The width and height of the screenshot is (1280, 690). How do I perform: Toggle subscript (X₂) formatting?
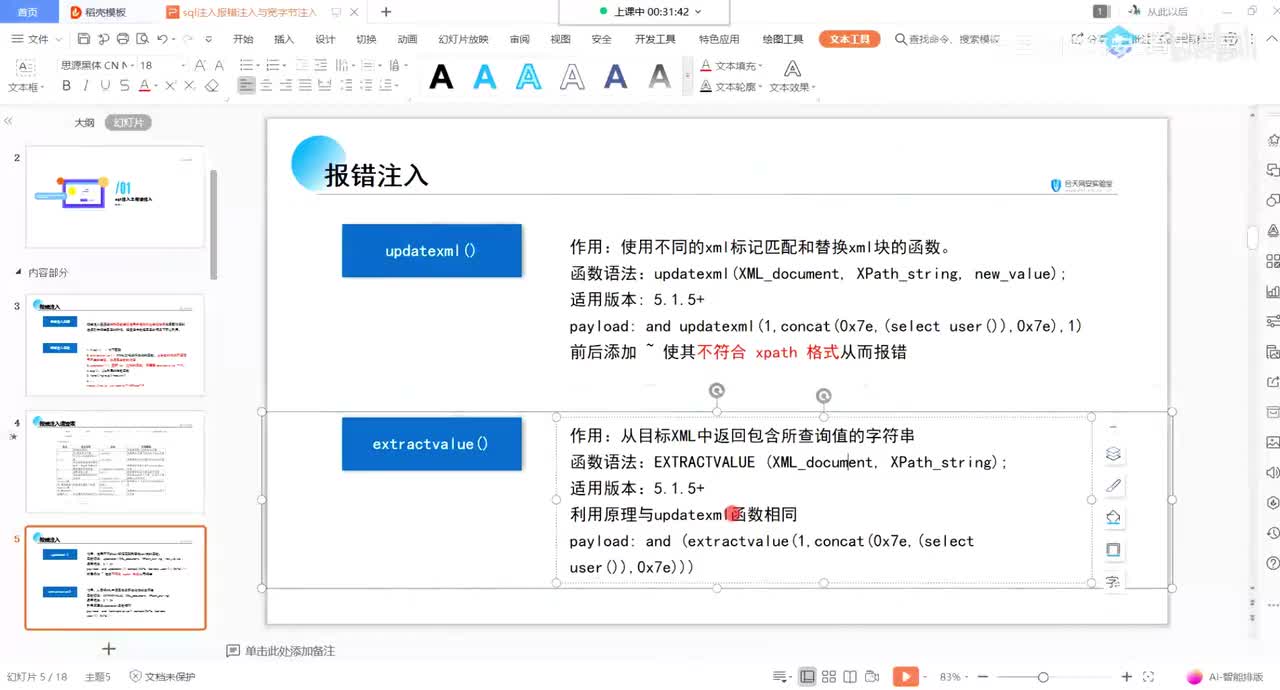(189, 86)
